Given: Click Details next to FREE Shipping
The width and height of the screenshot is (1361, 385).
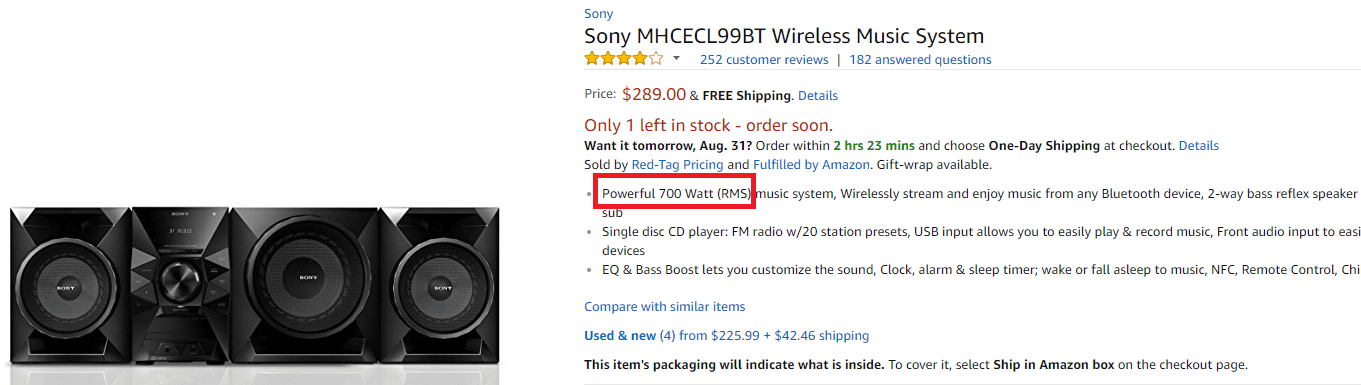Looking at the screenshot, I should point(818,96).
